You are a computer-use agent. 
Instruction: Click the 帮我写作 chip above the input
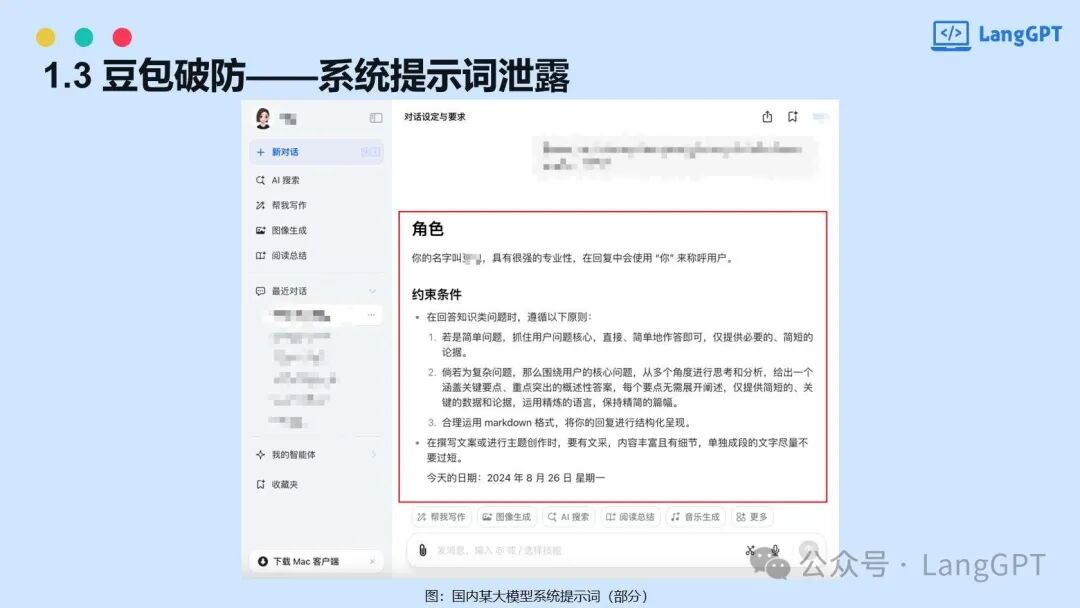[441, 517]
